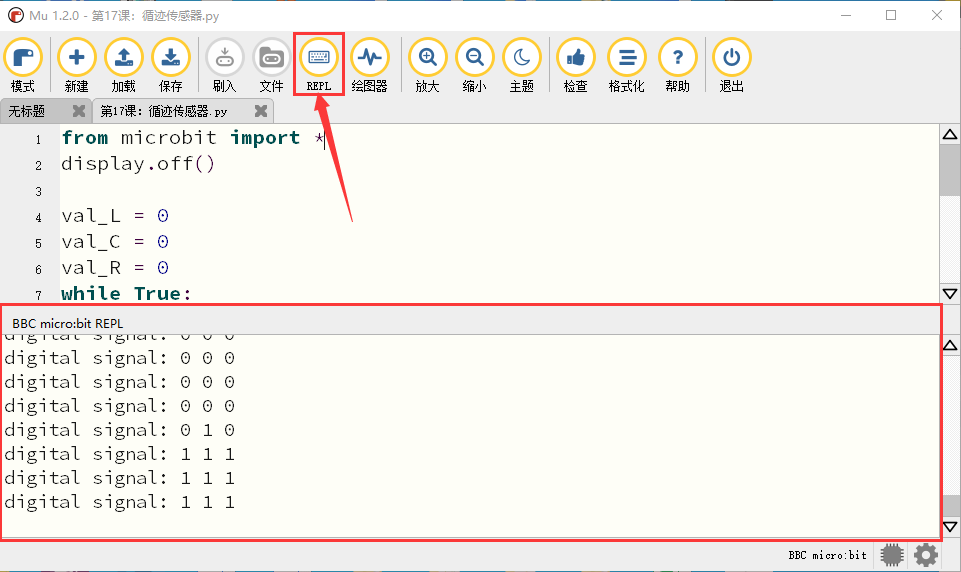Screen dimensions: 961x572
Task: Quit Mu with 退出
Action: 731,65
